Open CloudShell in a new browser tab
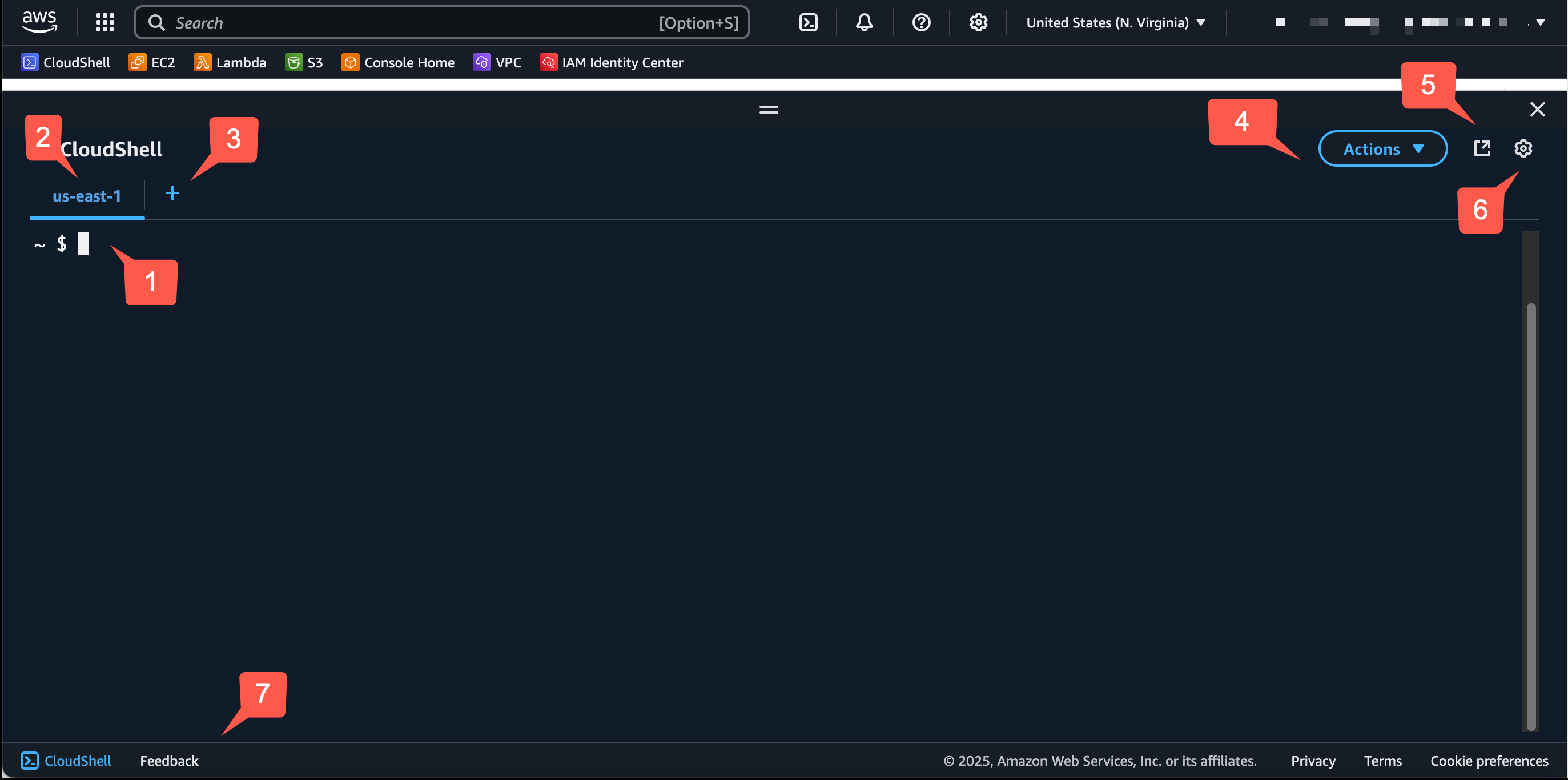Image resolution: width=1568 pixels, height=780 pixels. tap(1482, 148)
